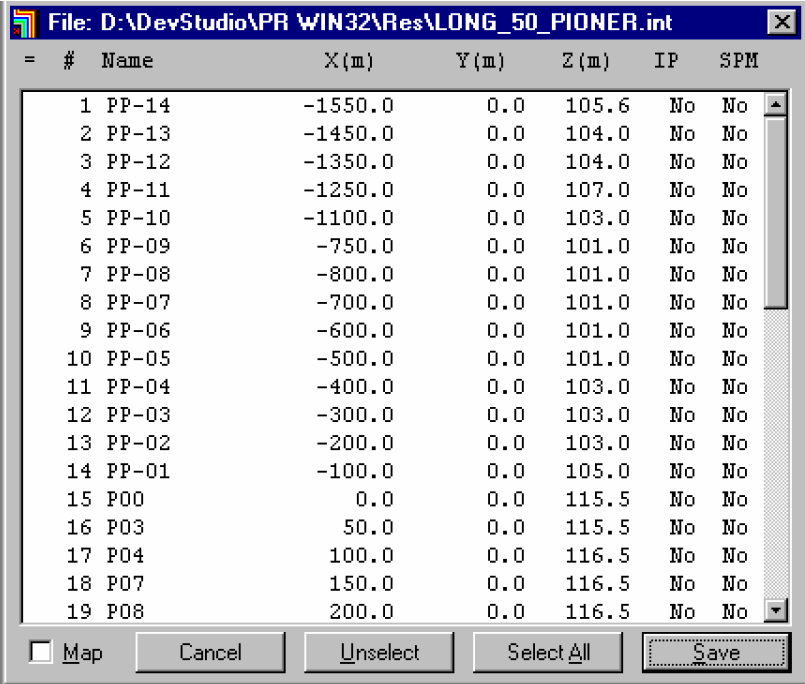Click the Select All button

548,652
